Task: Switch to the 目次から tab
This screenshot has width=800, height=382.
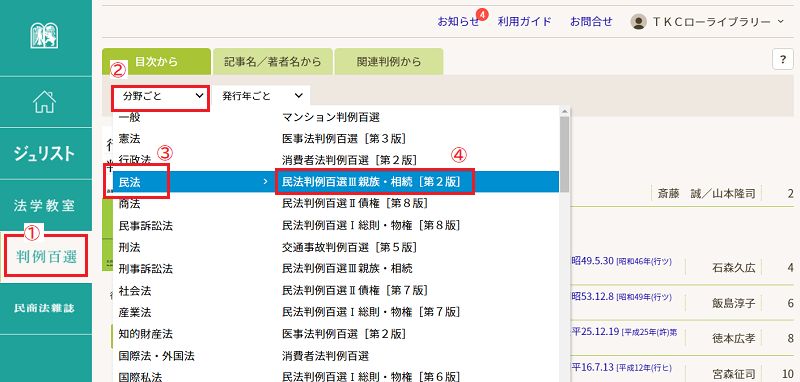Action: 156,62
